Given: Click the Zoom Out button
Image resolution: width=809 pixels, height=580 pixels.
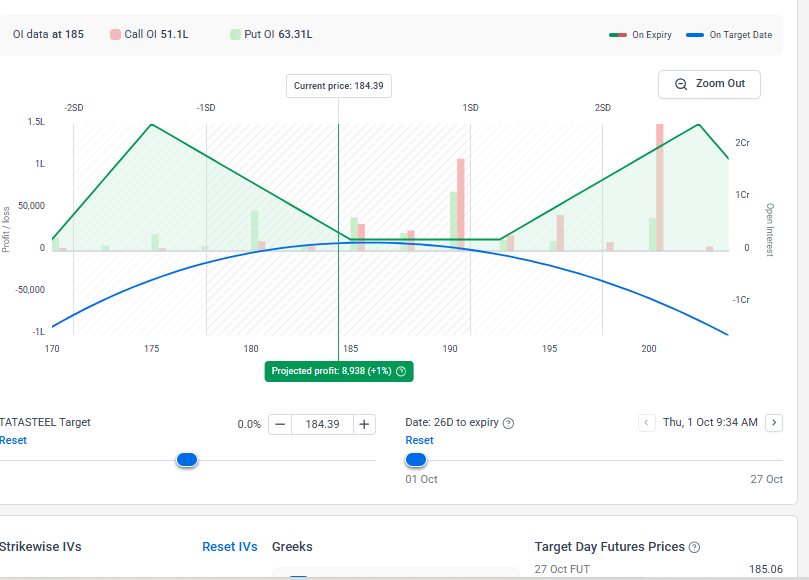Looking at the screenshot, I should click(709, 84).
